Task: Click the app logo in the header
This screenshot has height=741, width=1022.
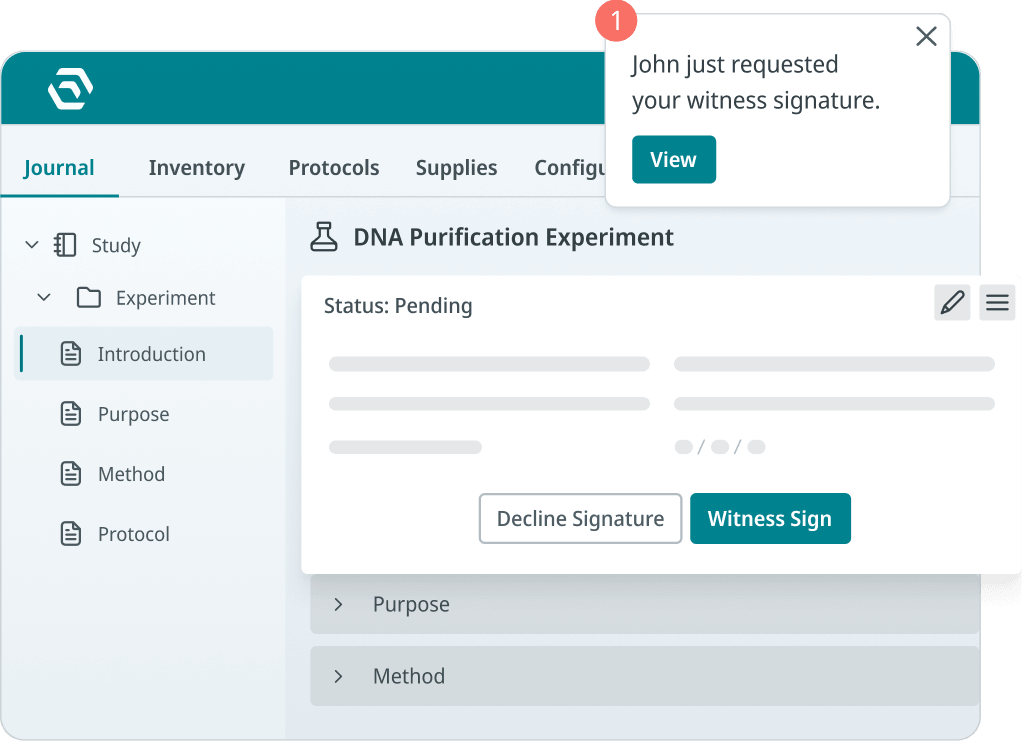Action: pyautogui.click(x=70, y=88)
